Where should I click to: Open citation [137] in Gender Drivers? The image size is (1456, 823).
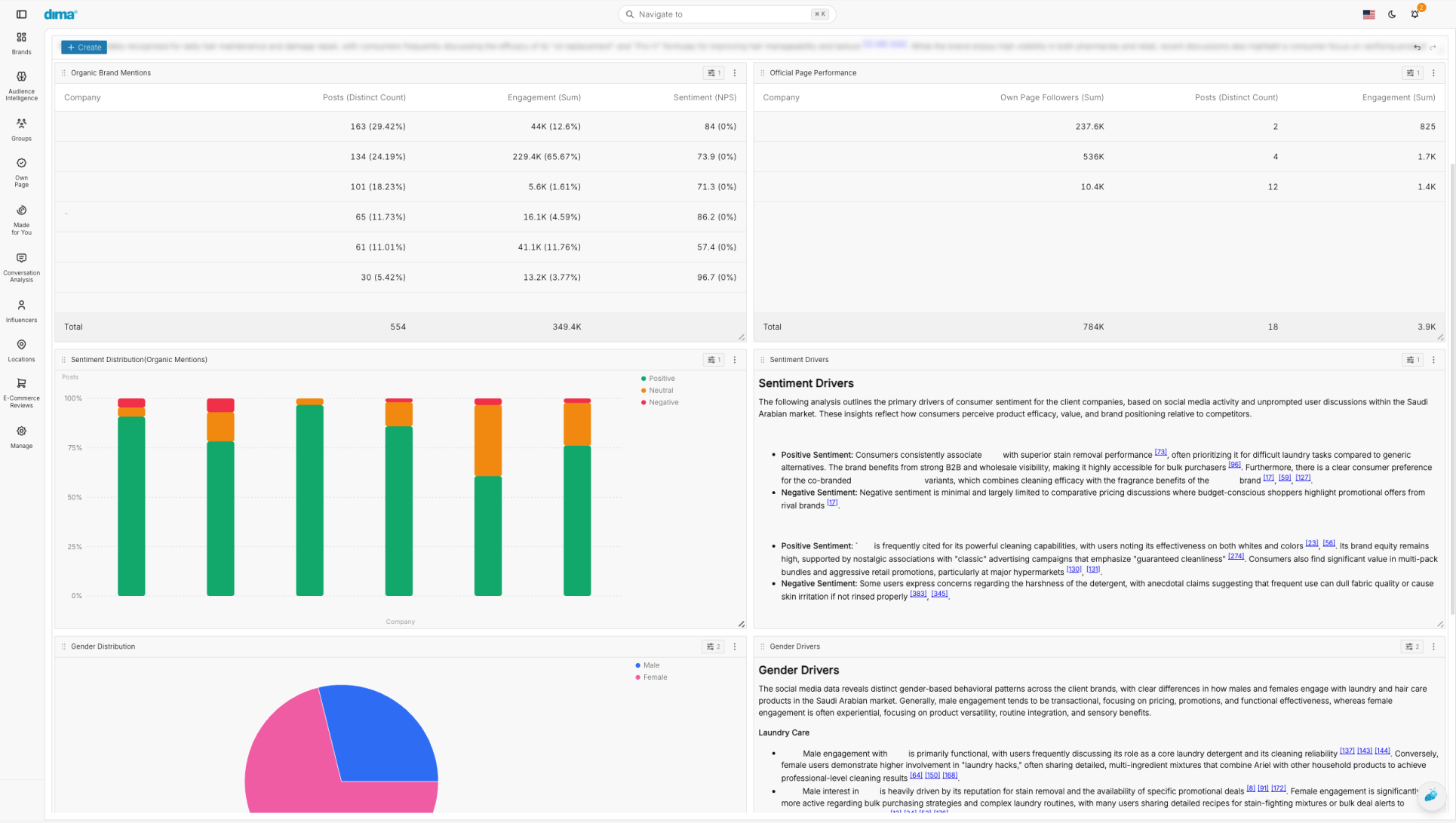click(x=1347, y=751)
